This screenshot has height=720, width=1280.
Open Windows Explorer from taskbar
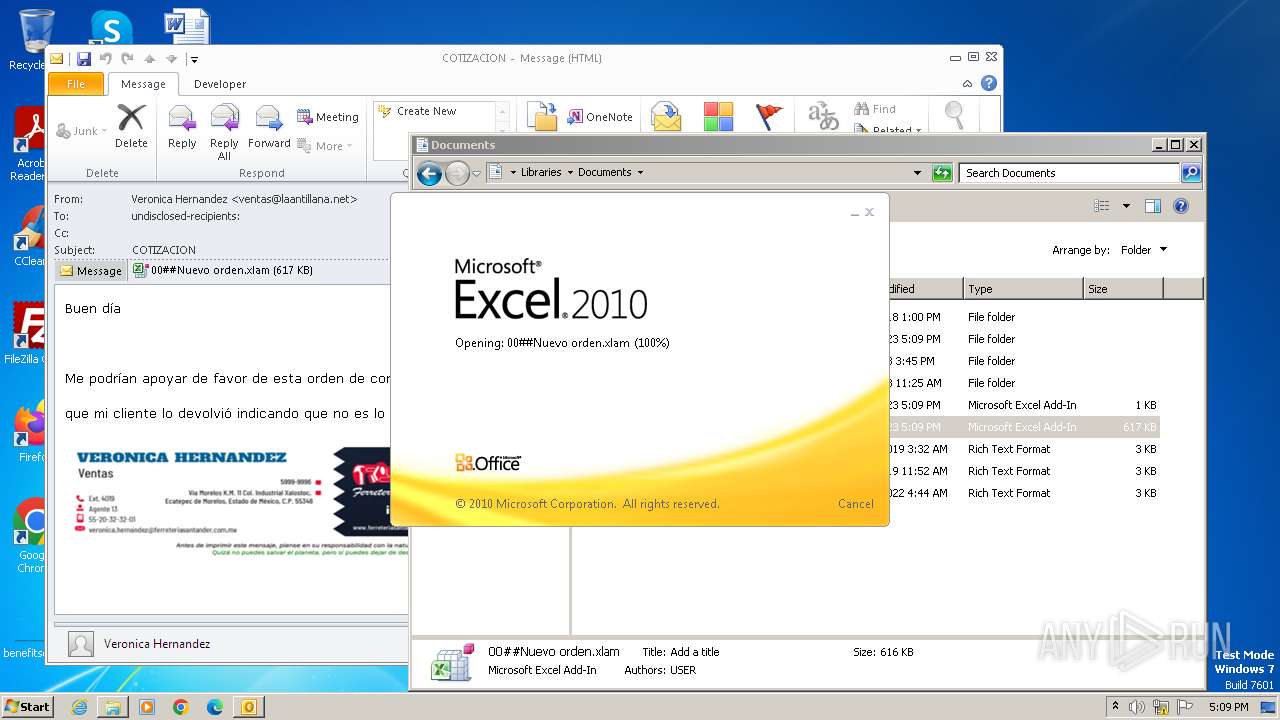tap(113, 707)
